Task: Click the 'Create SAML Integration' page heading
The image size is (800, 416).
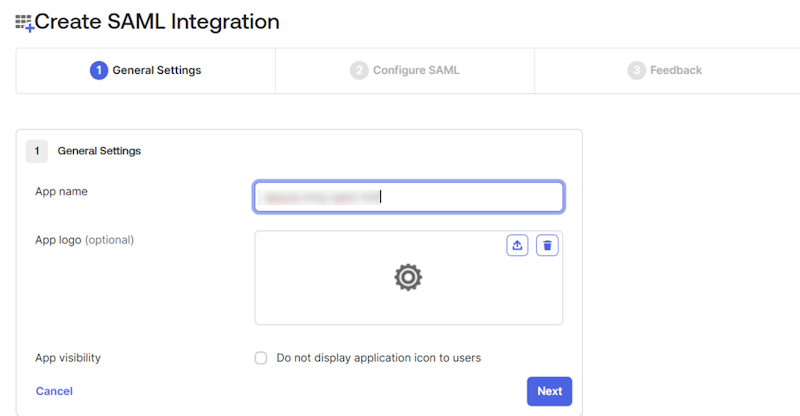Action: tap(157, 21)
